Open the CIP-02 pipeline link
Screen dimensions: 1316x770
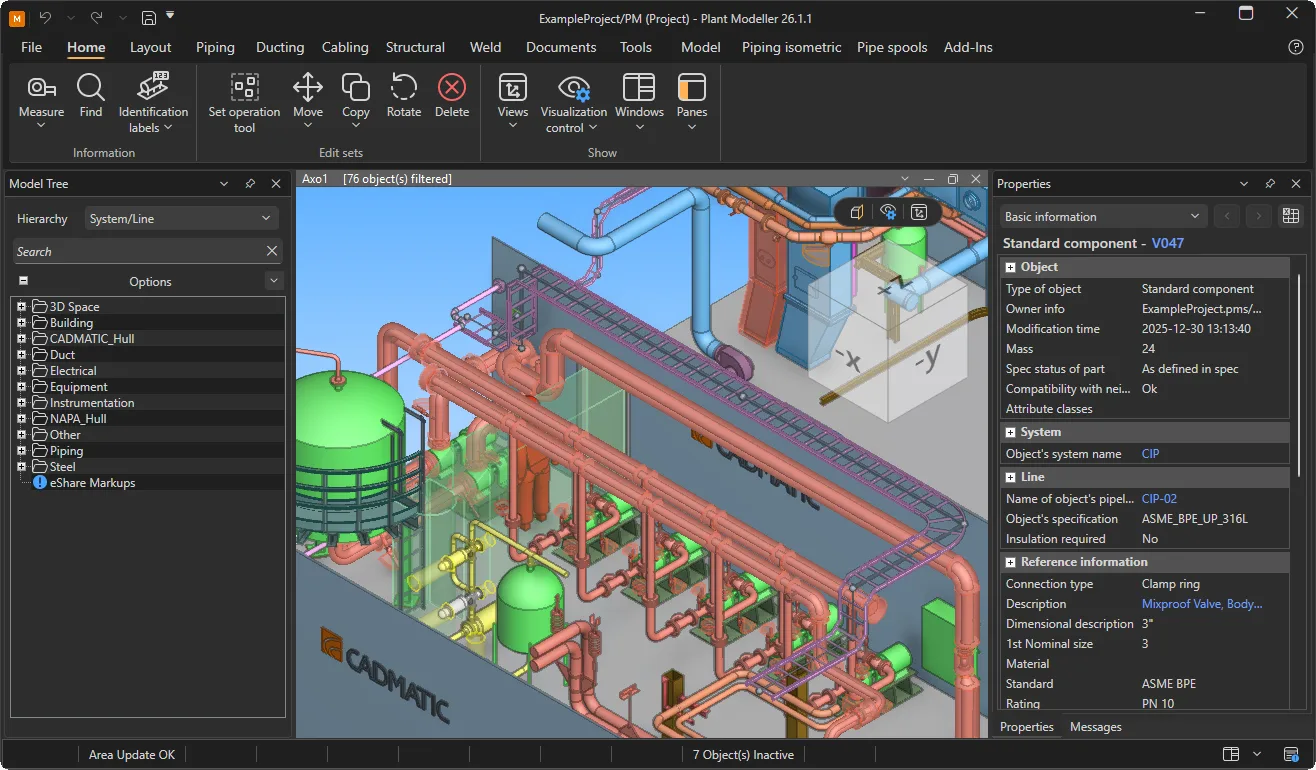pyautogui.click(x=1159, y=499)
